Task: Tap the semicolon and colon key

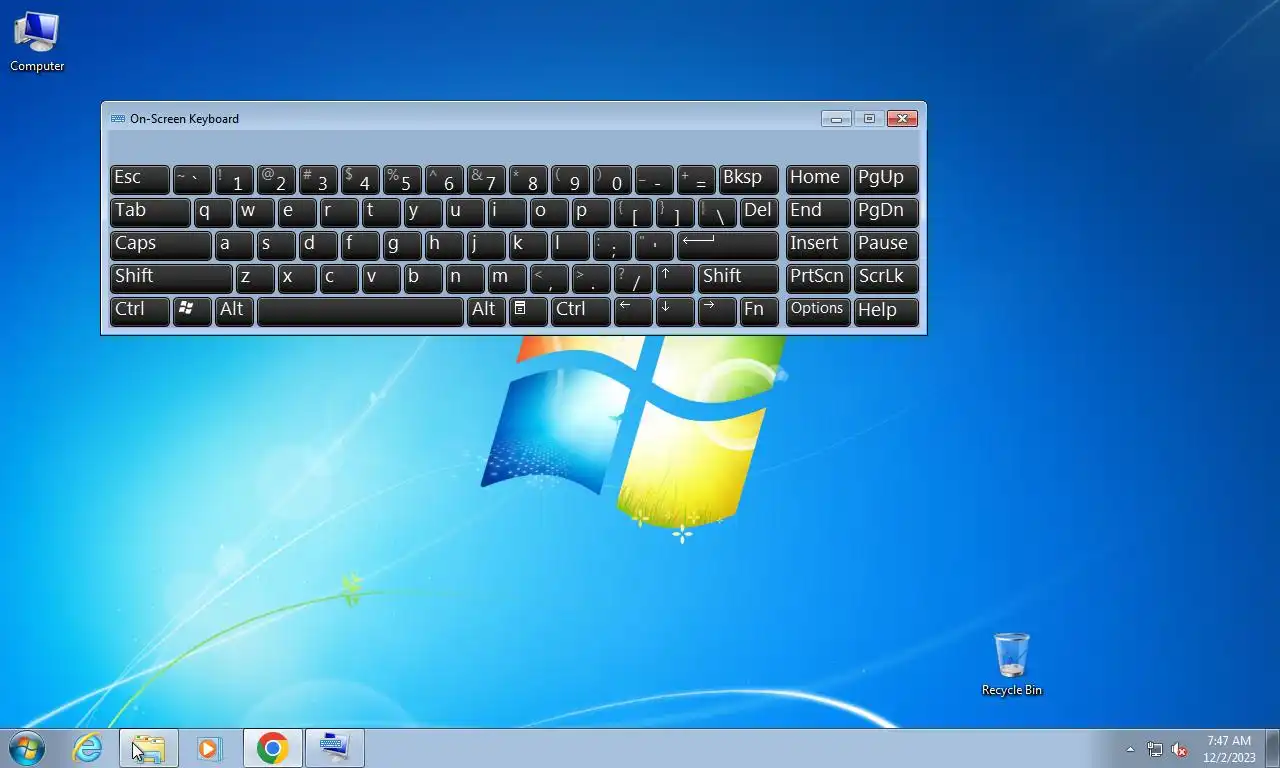Action: pos(612,245)
